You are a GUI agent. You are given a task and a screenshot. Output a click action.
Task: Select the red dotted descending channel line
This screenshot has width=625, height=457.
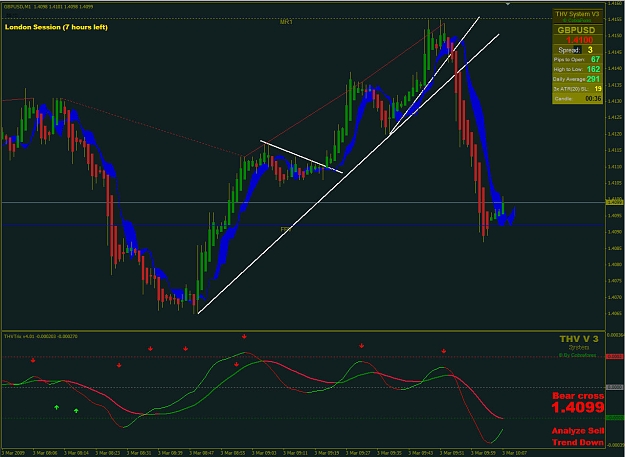pyautogui.click(x=153, y=127)
